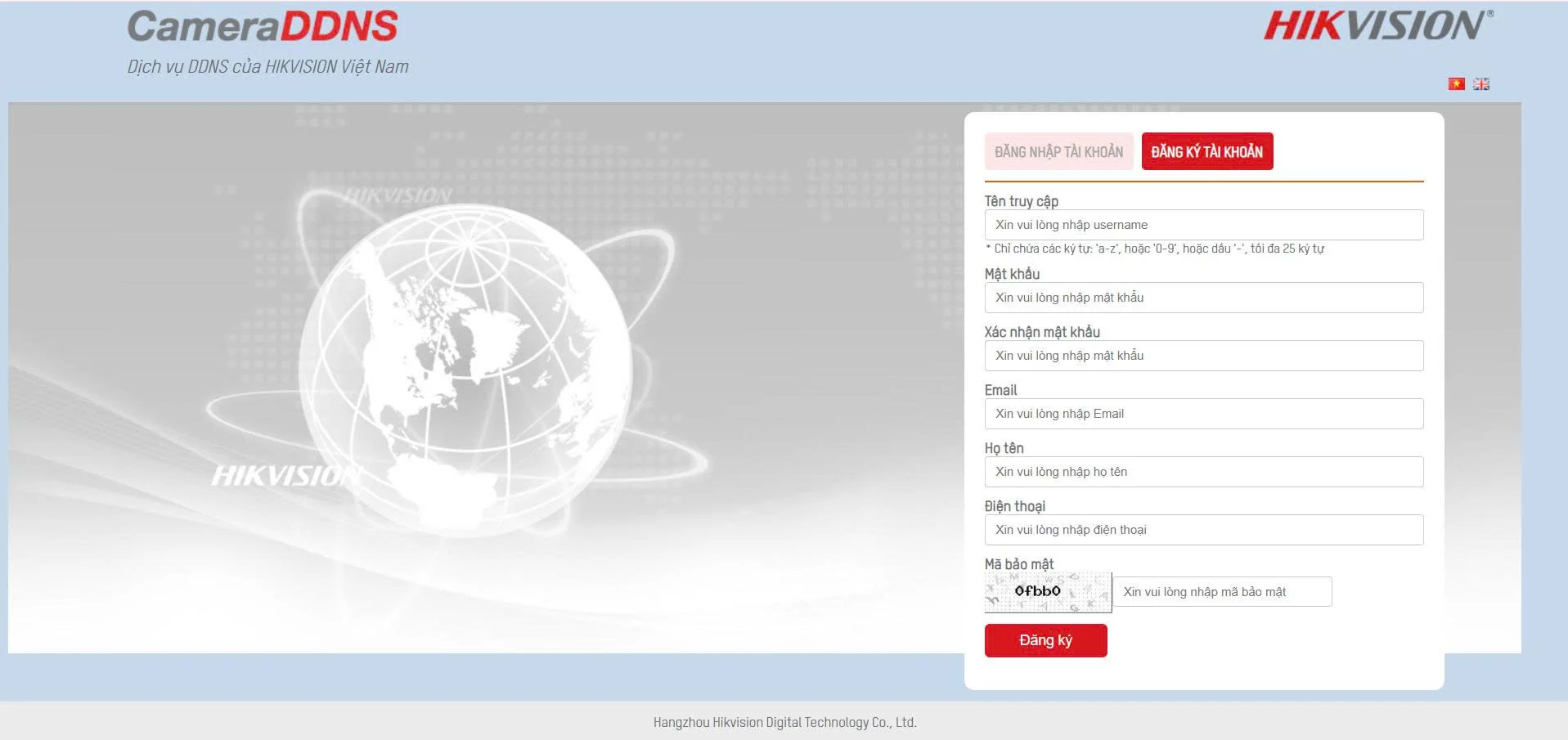Click the red HIKVISION logo

(1378, 25)
